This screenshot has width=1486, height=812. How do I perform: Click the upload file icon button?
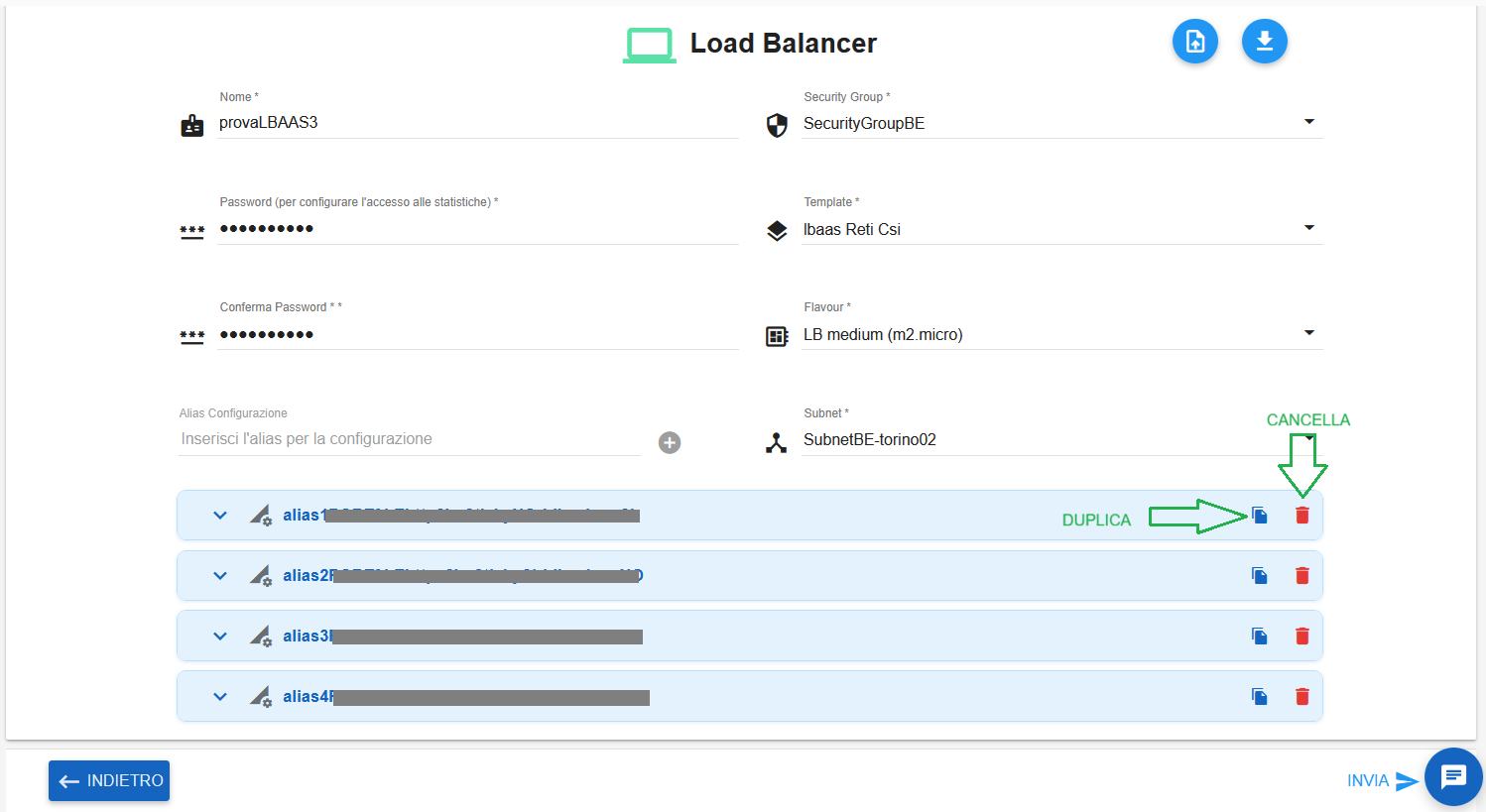[1195, 42]
